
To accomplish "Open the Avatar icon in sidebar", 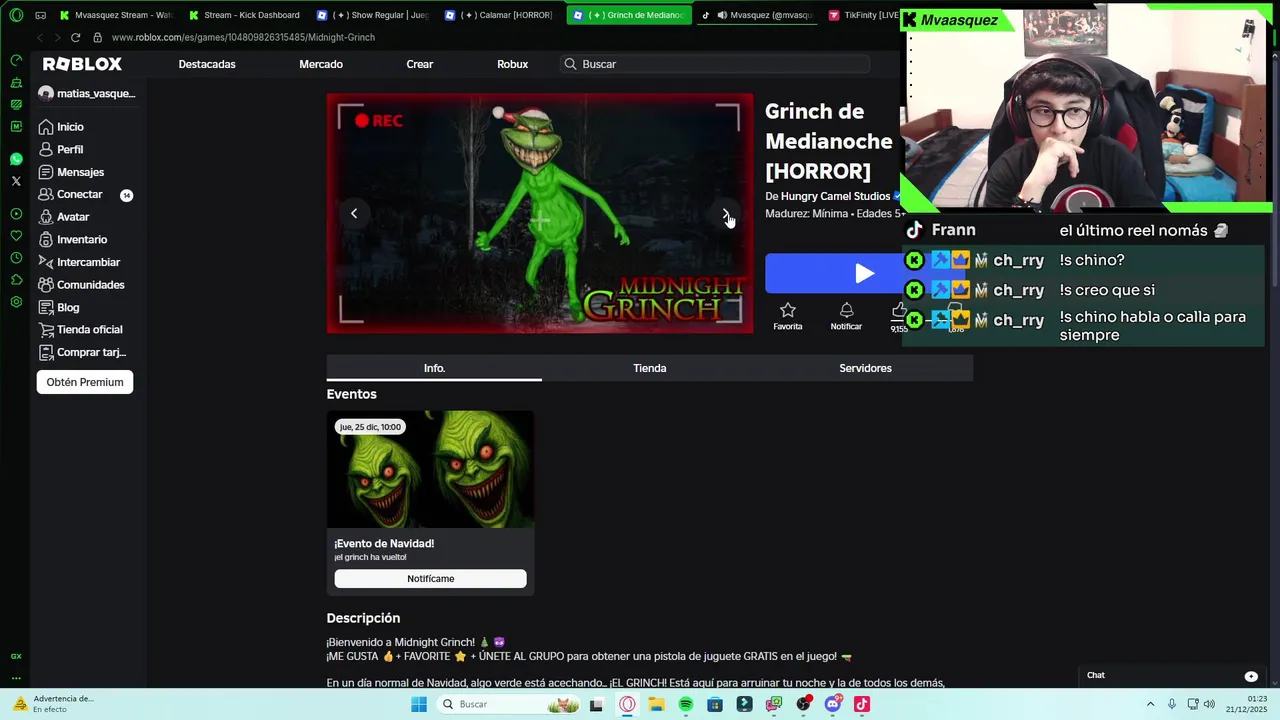I will coord(46,217).
